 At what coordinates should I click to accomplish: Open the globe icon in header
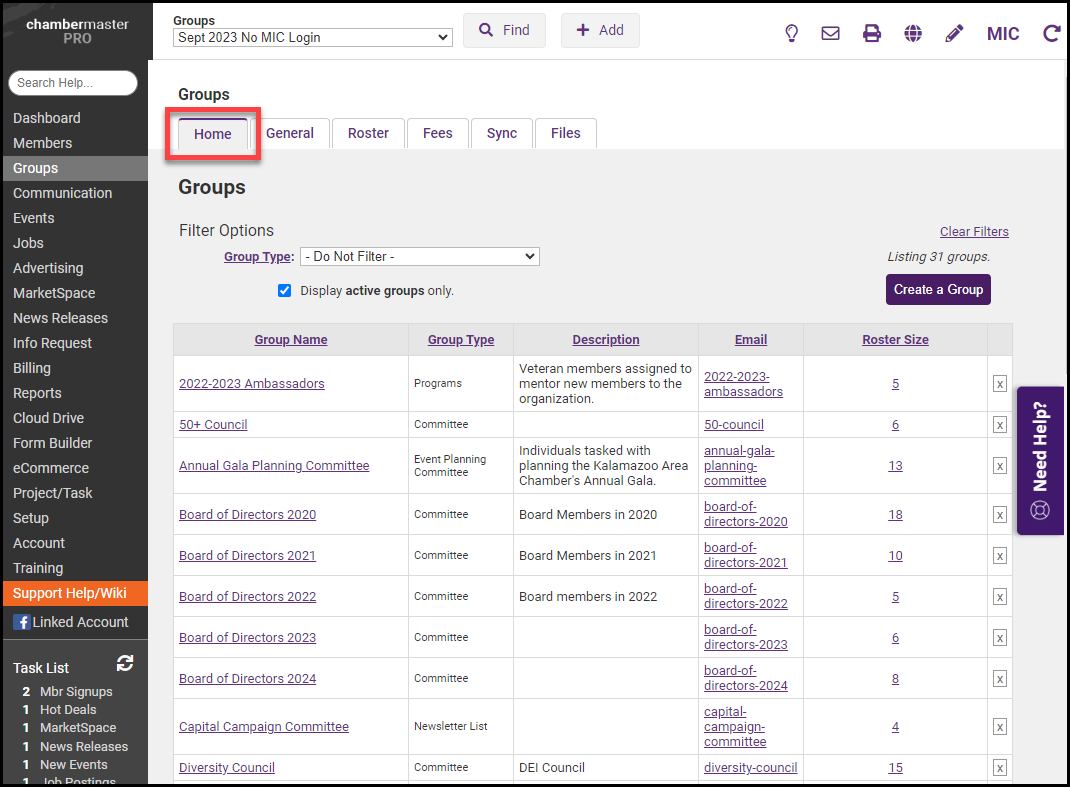(x=913, y=33)
